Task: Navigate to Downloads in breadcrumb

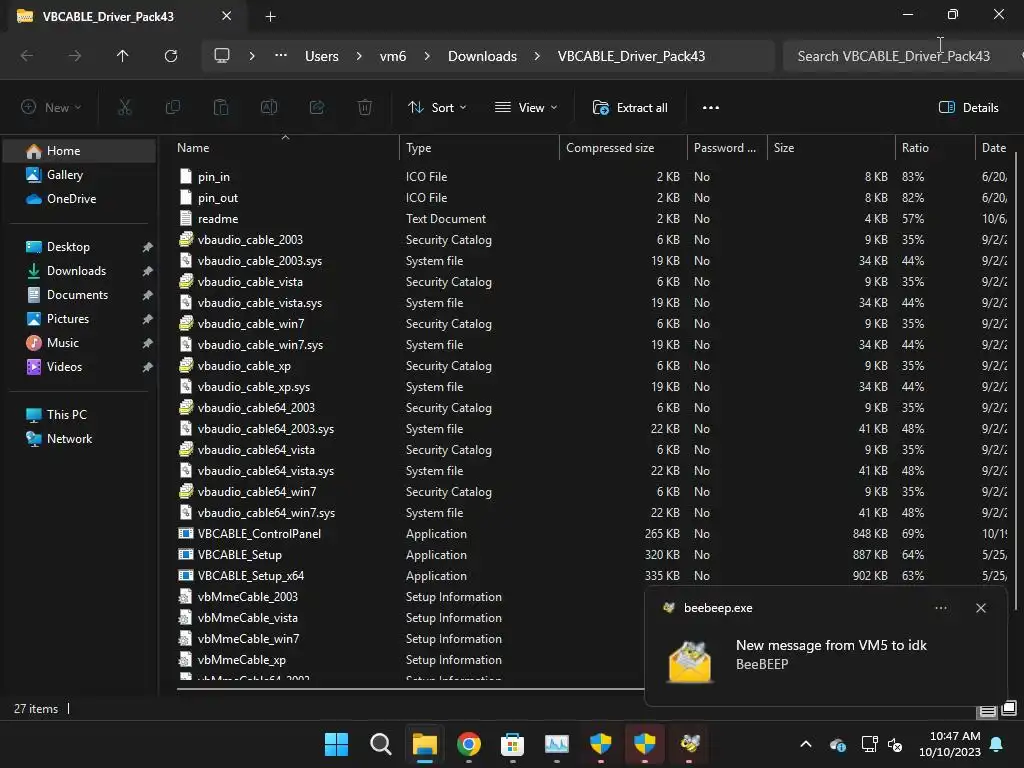Action: (482, 56)
